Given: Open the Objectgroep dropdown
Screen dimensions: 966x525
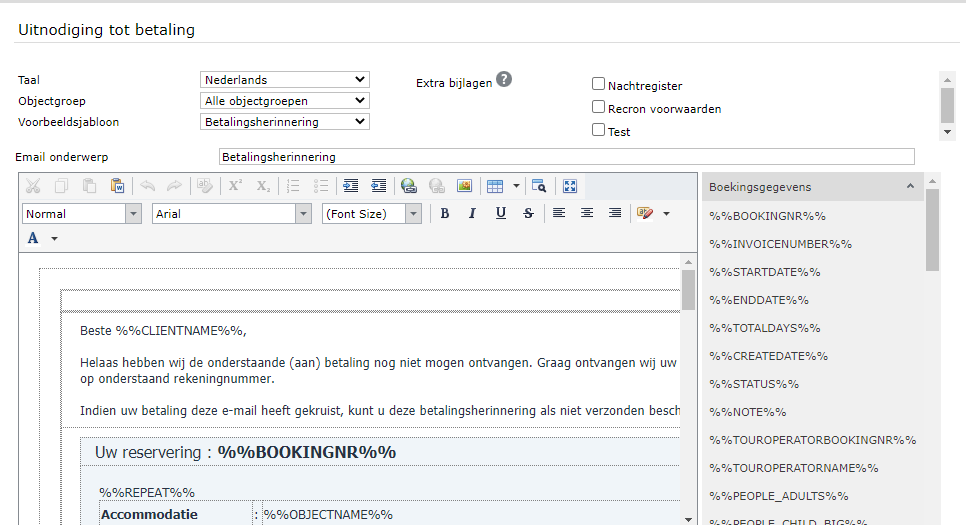Looking at the screenshot, I should point(285,100).
